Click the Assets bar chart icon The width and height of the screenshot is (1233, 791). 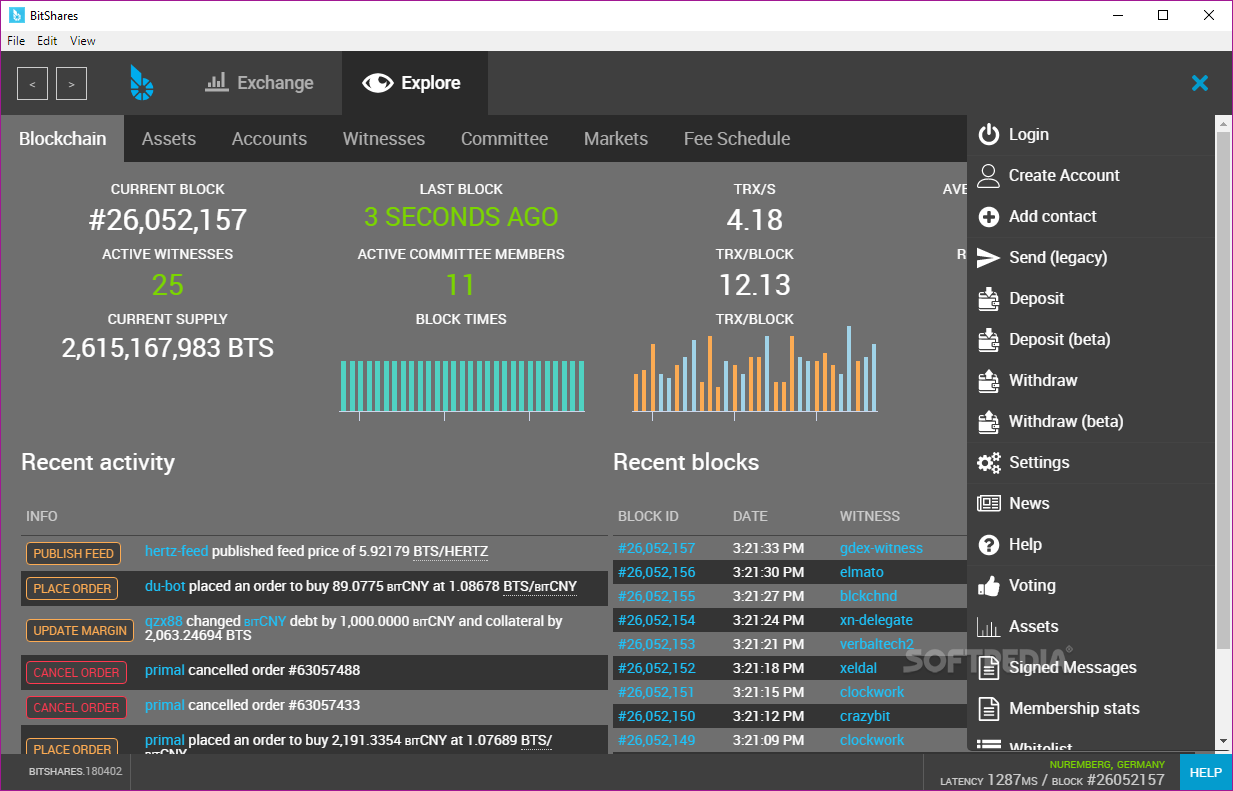point(989,627)
